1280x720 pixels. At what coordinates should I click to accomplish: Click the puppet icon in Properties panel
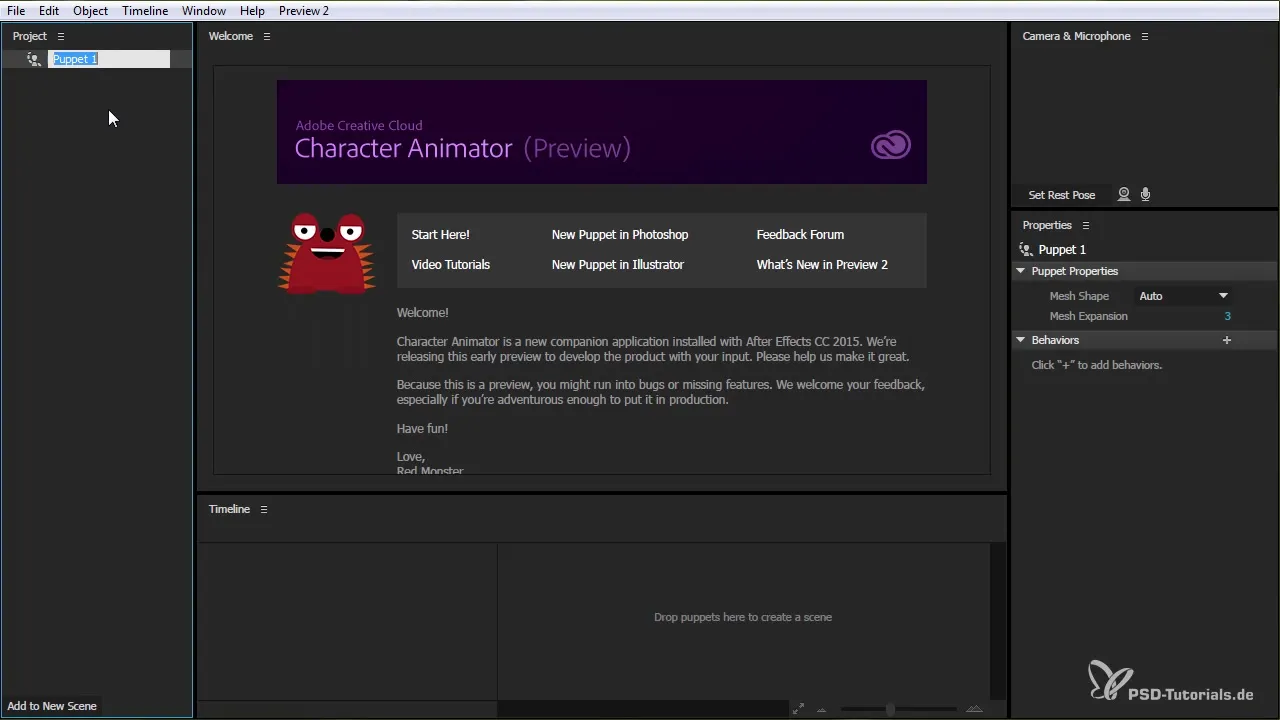point(1025,250)
